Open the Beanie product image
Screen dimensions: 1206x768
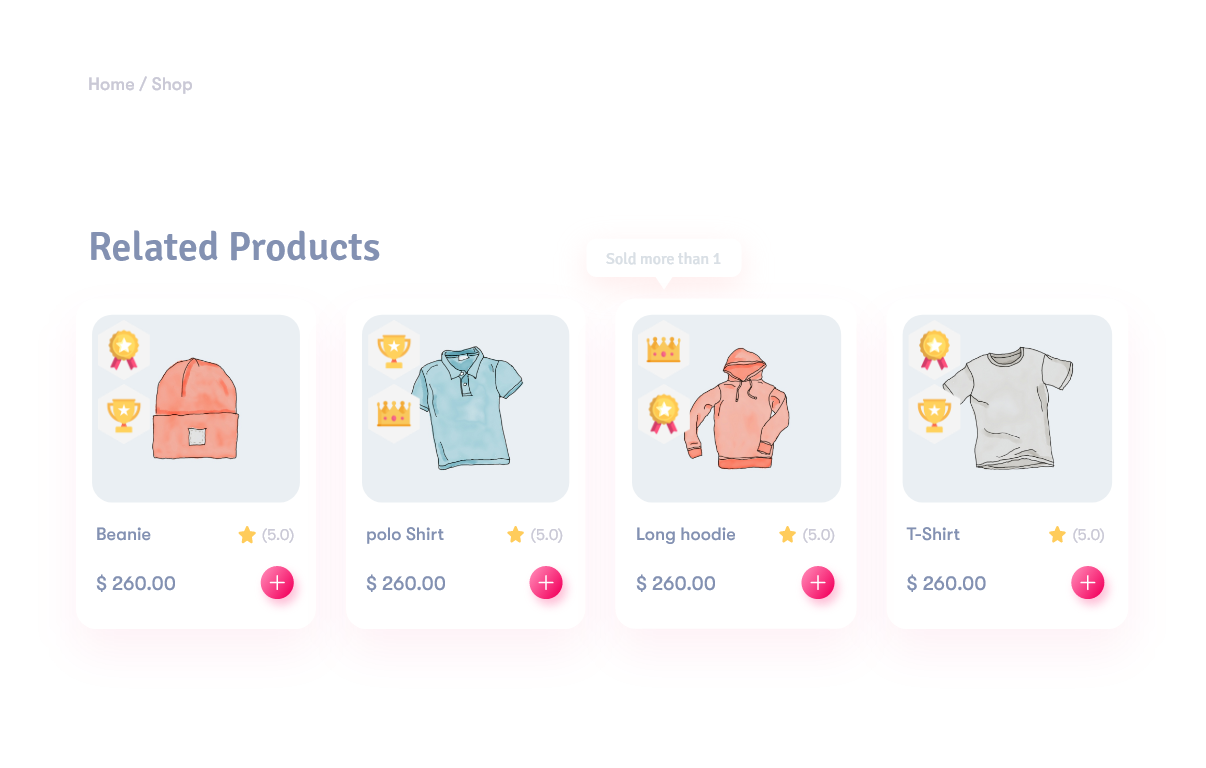[x=196, y=408]
